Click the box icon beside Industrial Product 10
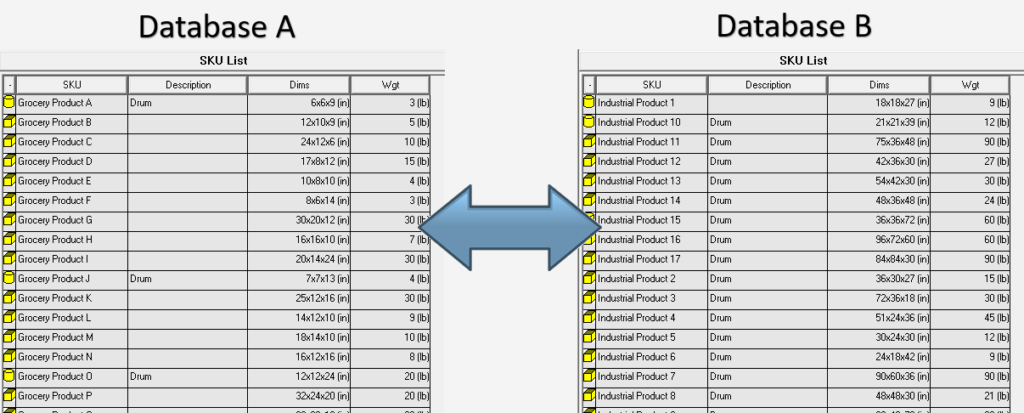1024x413 pixels. [589, 122]
